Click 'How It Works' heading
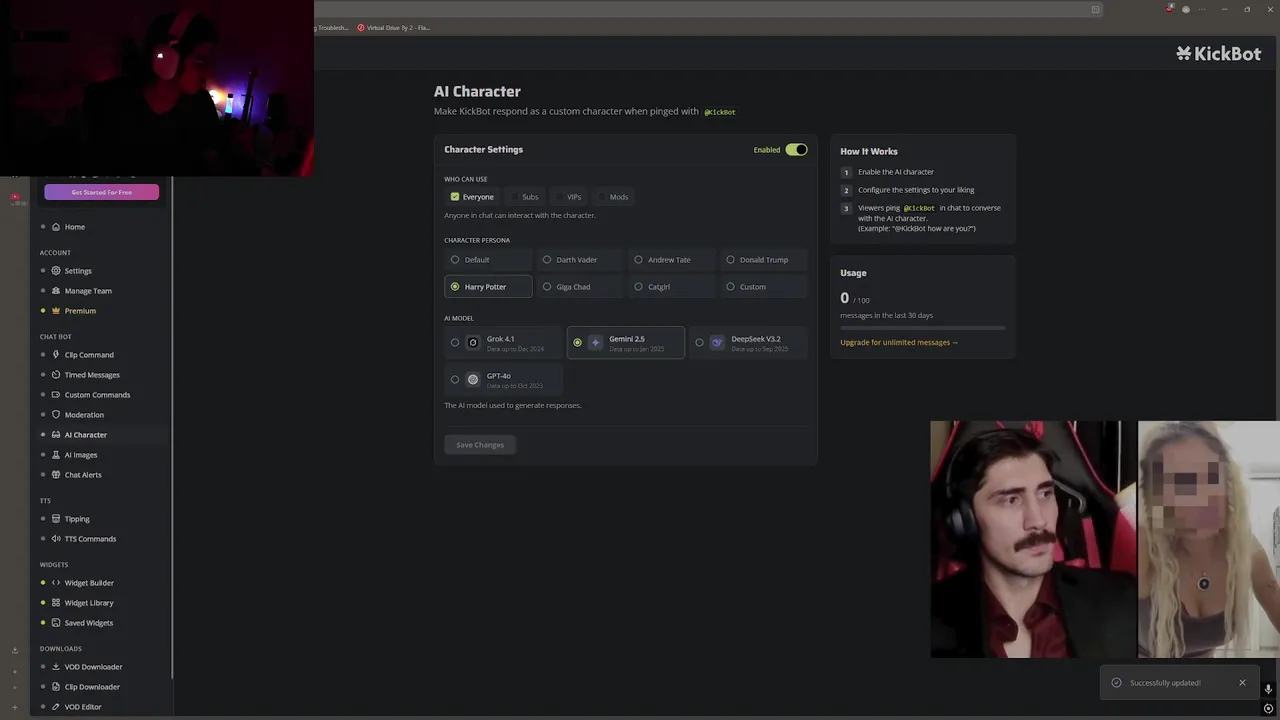 (869, 152)
